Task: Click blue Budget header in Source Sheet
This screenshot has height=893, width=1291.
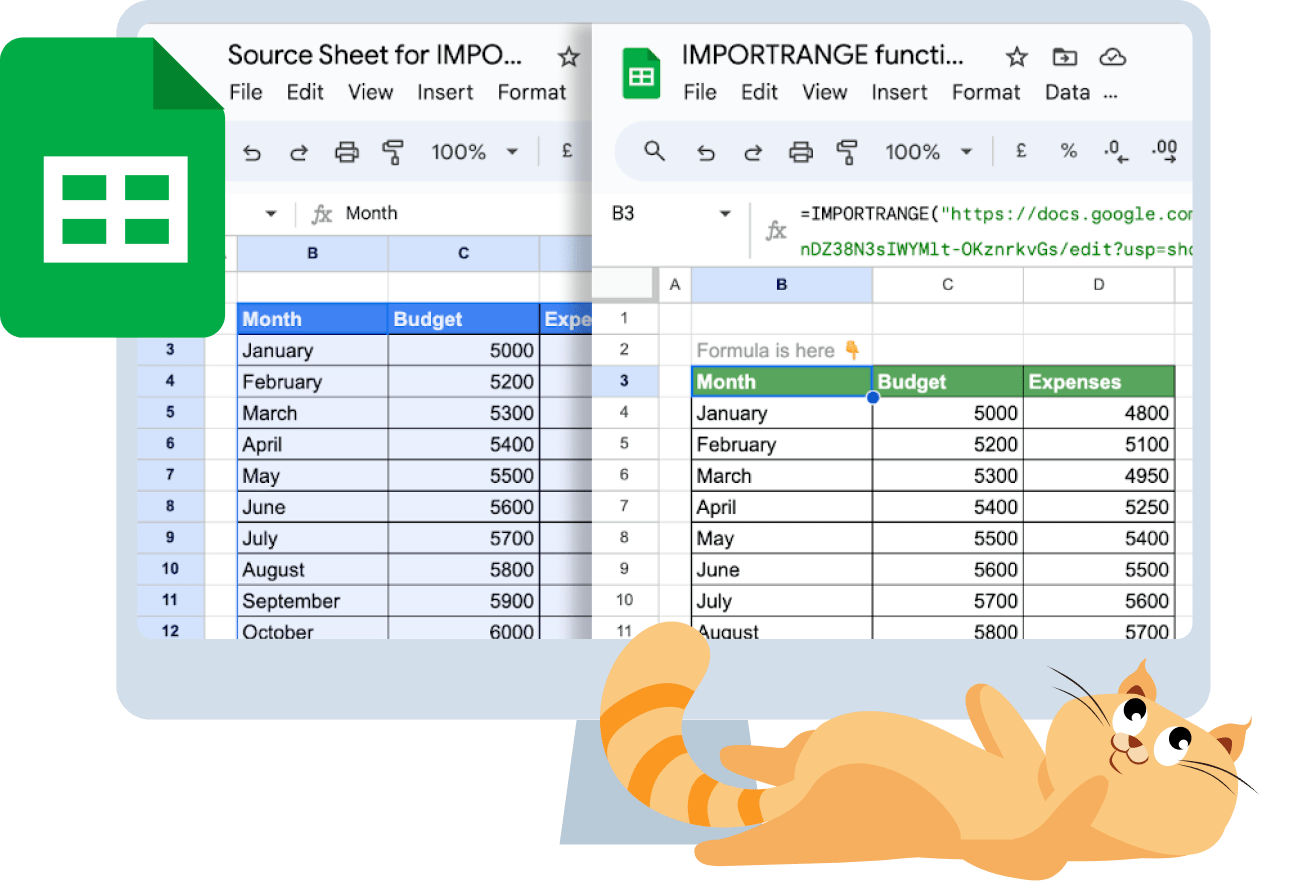Action: click(463, 319)
